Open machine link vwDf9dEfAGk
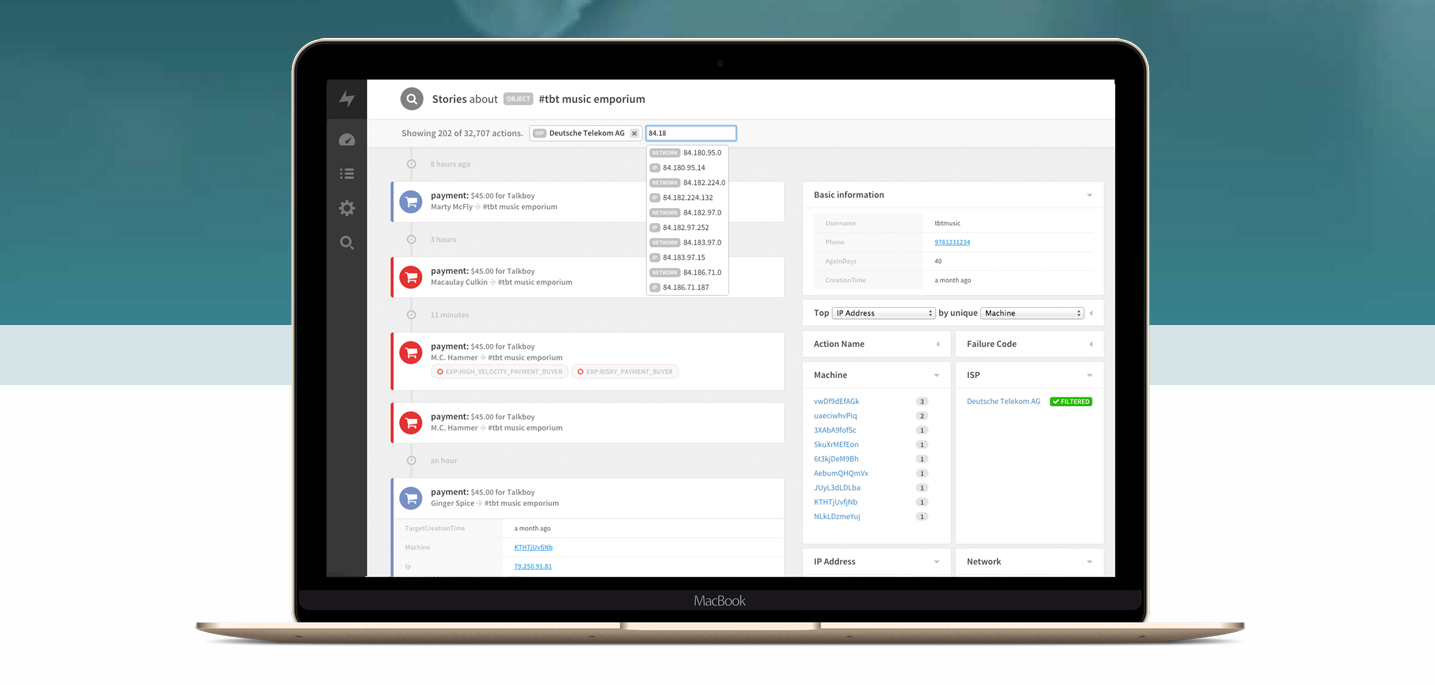 click(x=836, y=401)
